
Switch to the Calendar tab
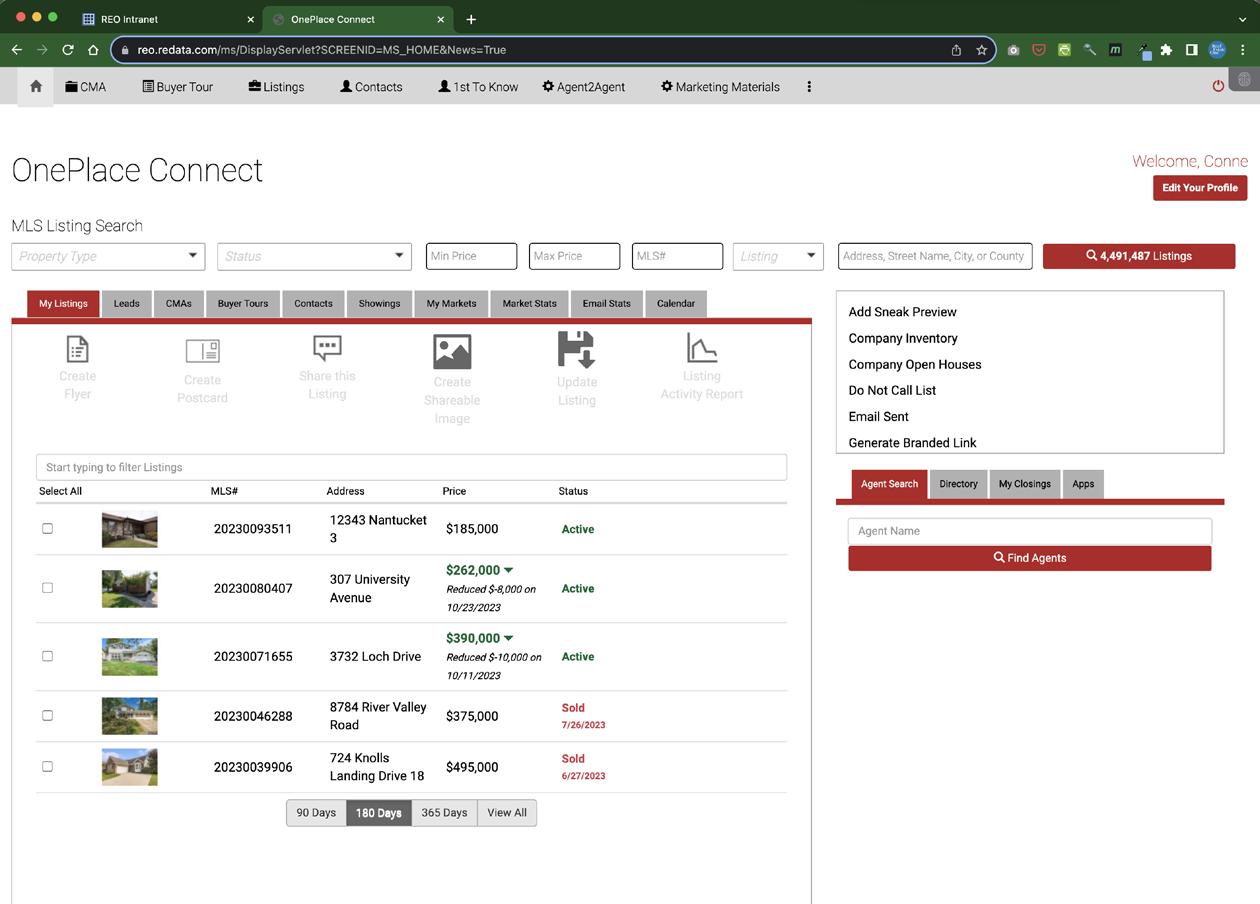pos(676,303)
